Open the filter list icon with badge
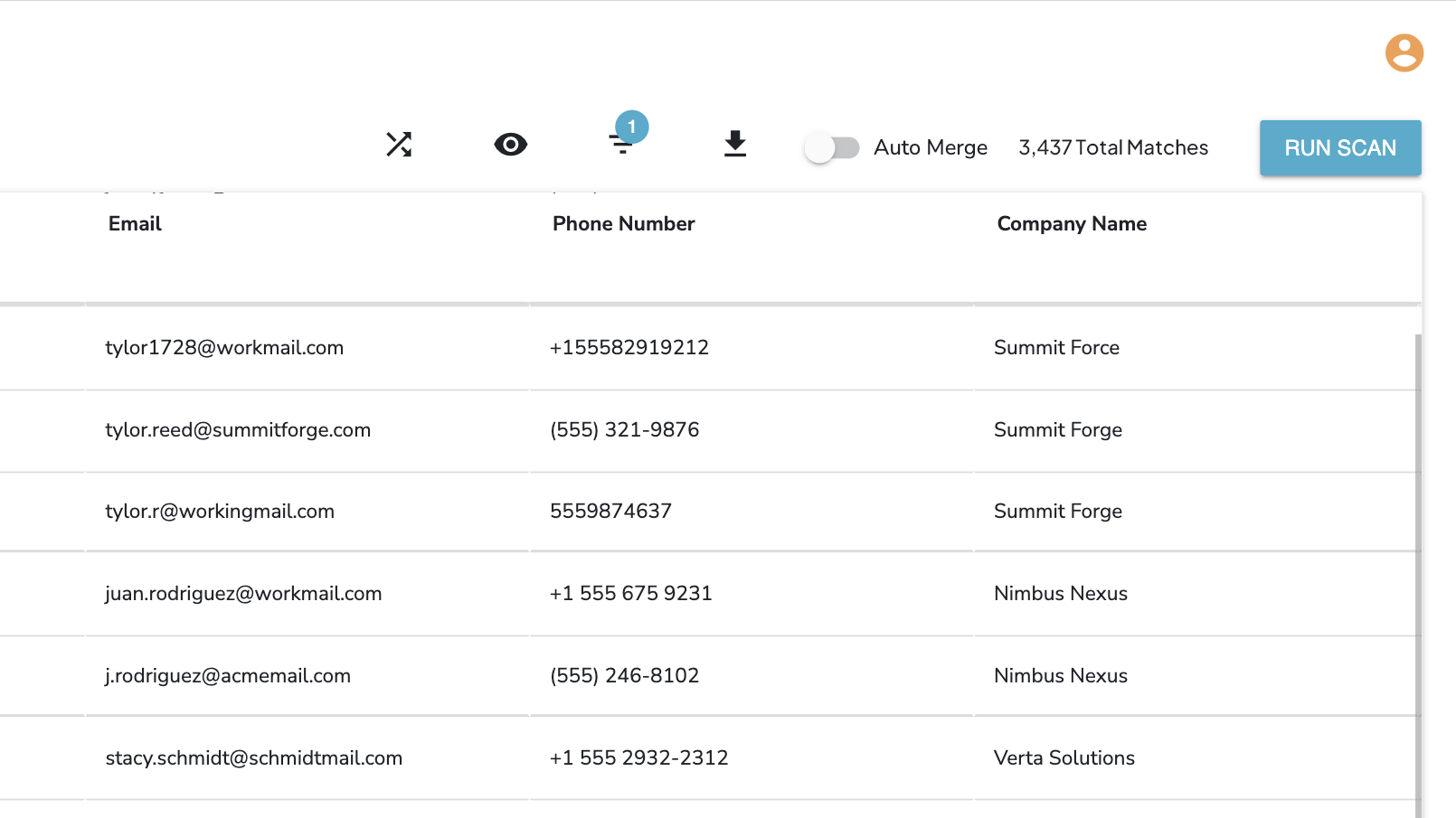 click(x=622, y=143)
